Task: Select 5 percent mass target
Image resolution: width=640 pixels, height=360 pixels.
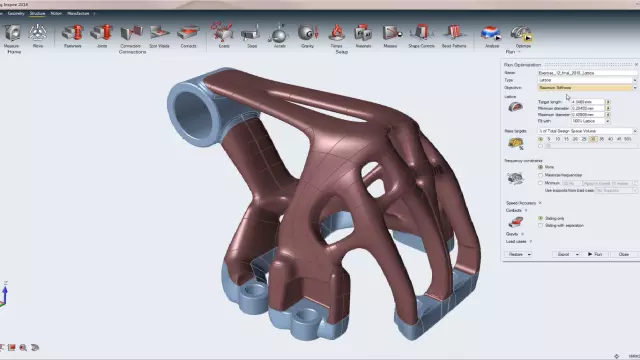Action: pyautogui.click(x=549, y=139)
